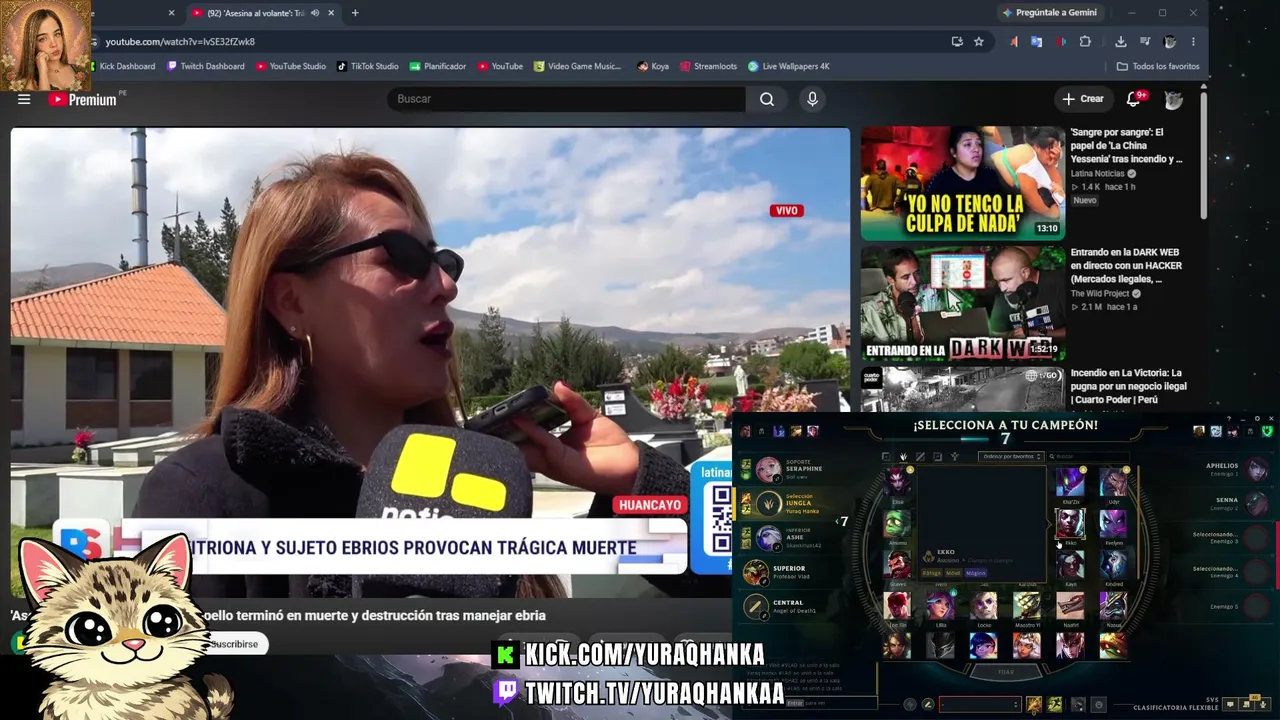
Task: Start voice search with the microphone icon
Action: coord(812,99)
